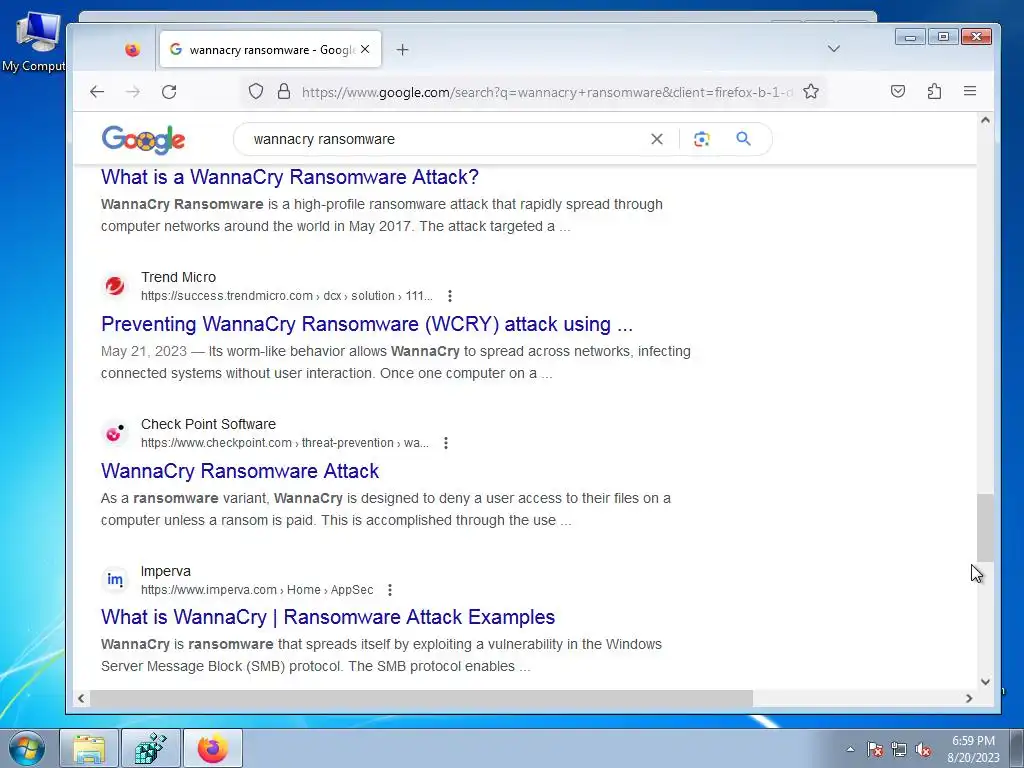1024x768 pixels.
Task: Open the three-dot menu for Trend Micro result
Action: coord(449,296)
